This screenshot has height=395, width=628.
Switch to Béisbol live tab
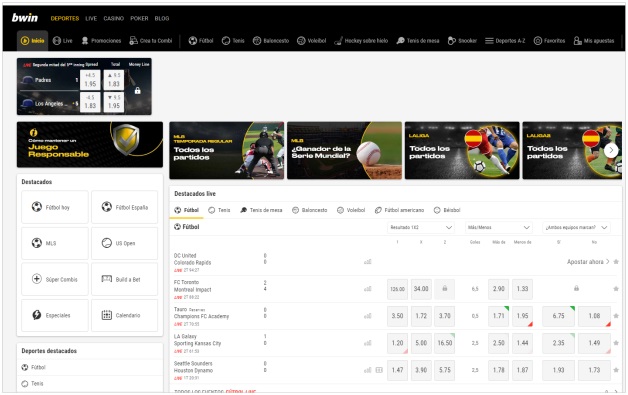pos(447,210)
